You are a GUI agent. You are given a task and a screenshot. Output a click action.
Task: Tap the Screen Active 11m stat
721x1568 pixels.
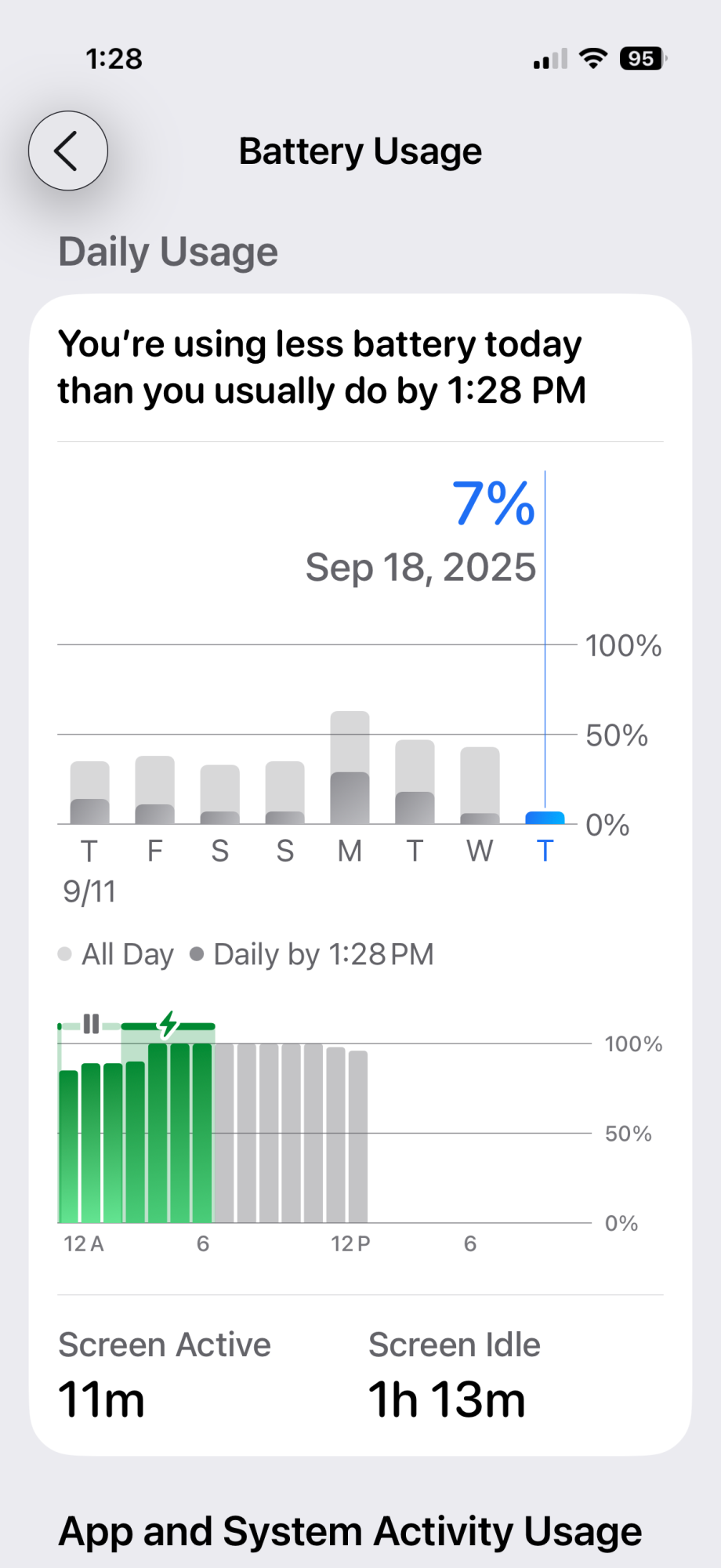pos(165,1375)
